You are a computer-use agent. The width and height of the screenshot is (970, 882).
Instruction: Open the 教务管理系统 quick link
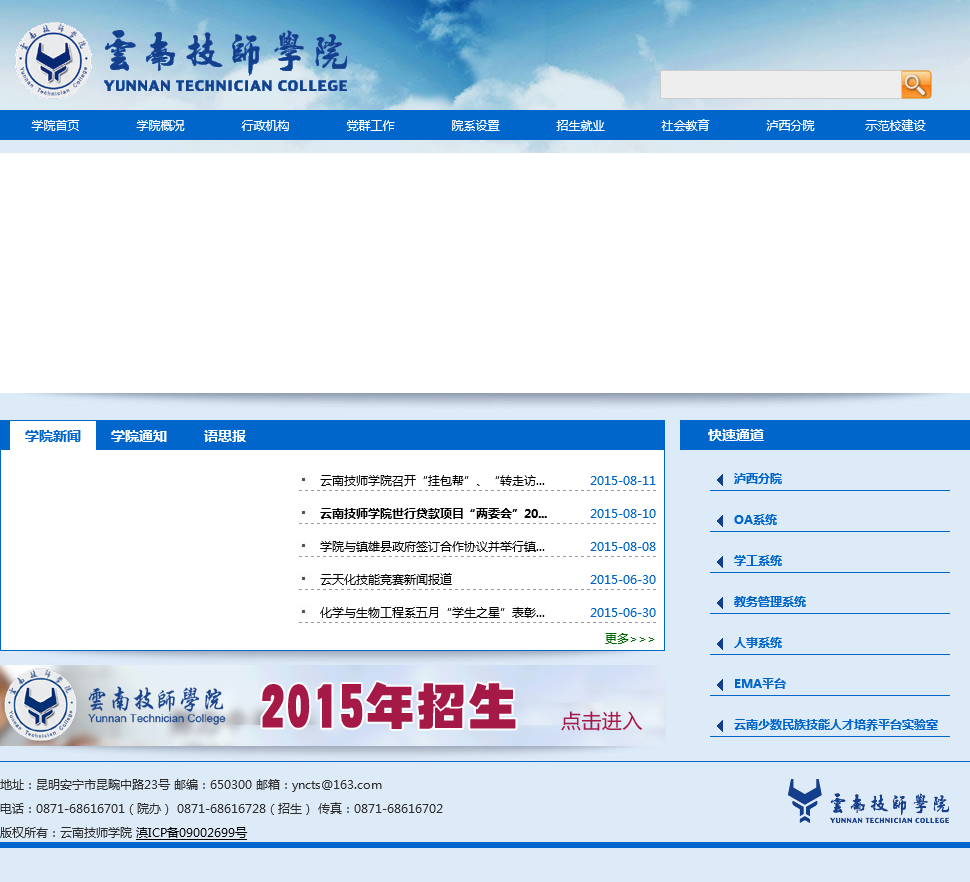(770, 602)
